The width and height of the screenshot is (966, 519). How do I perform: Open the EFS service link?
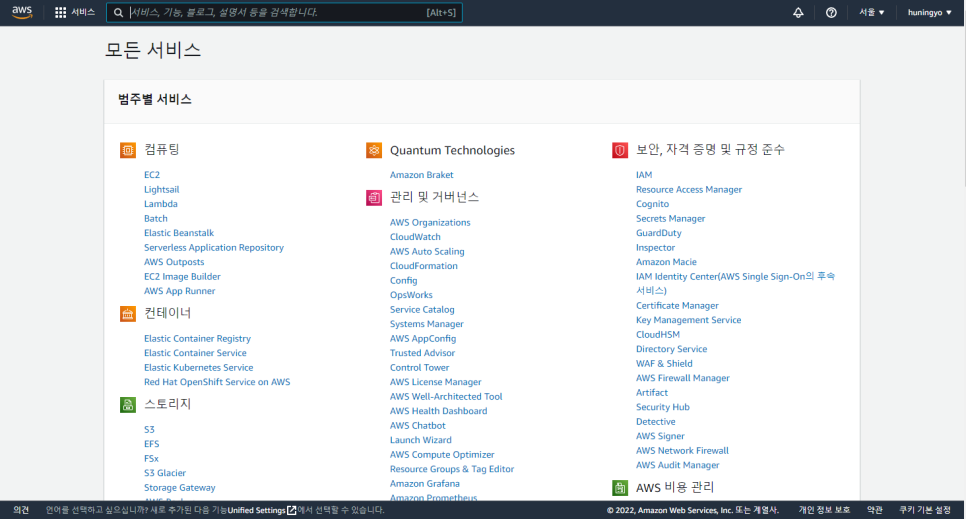(152, 444)
